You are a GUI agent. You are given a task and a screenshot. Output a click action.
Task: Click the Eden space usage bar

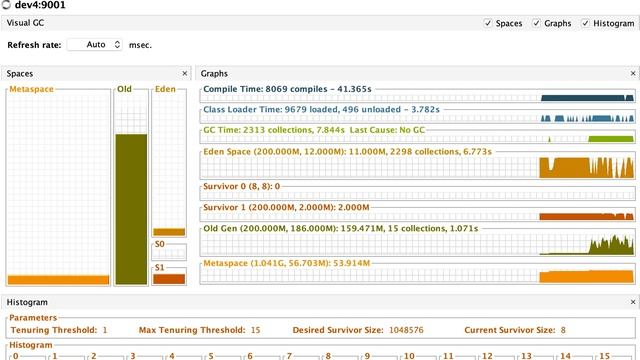point(169,232)
